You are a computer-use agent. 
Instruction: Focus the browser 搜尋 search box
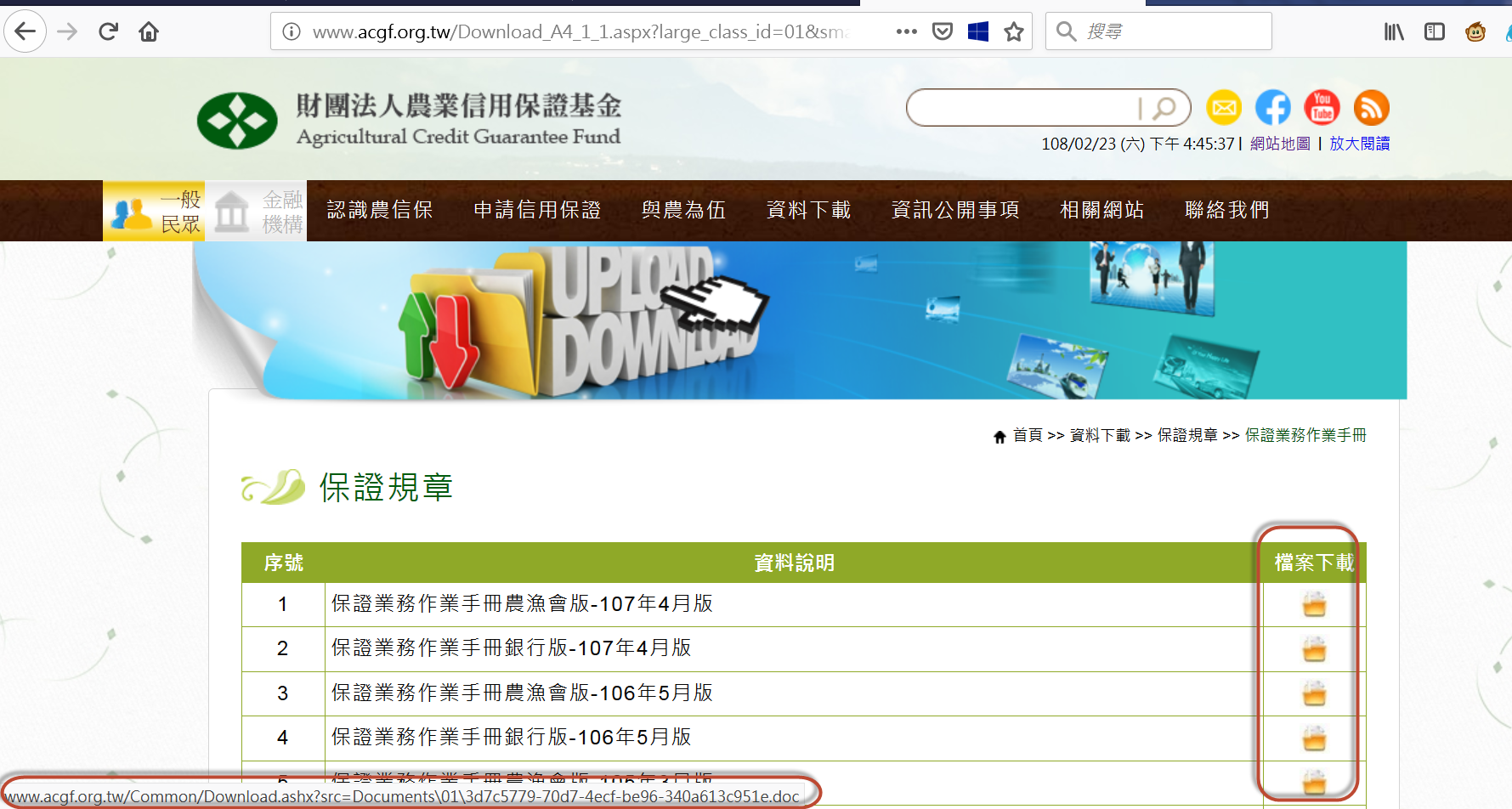pos(1158,31)
